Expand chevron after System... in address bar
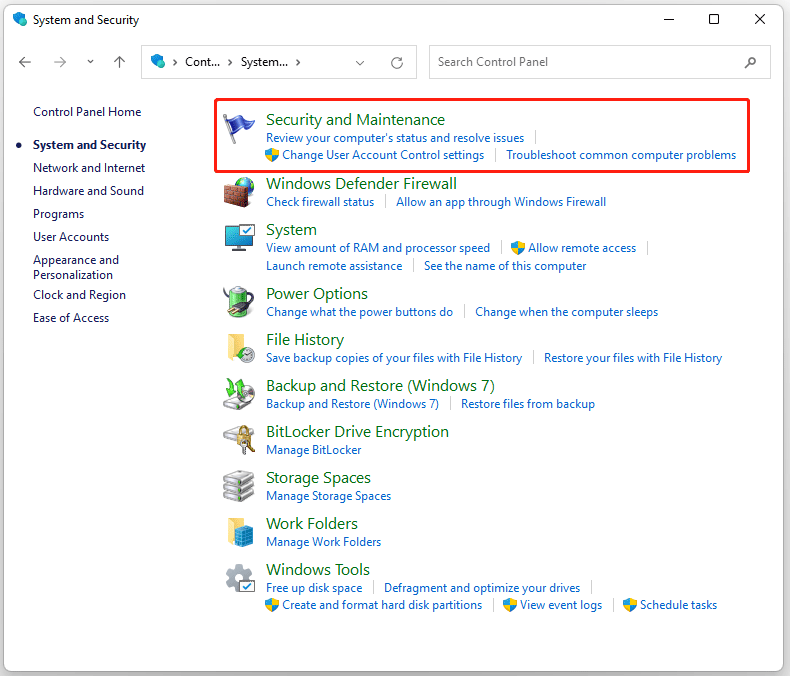 [298, 62]
